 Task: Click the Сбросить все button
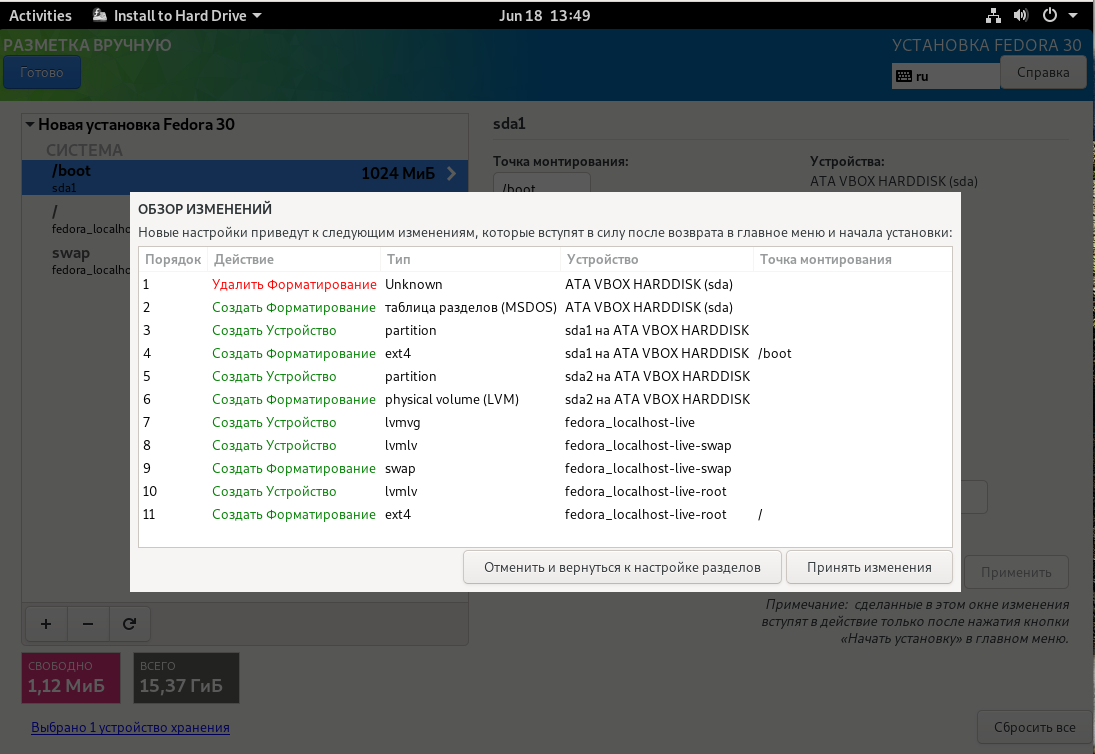pos(1034,727)
